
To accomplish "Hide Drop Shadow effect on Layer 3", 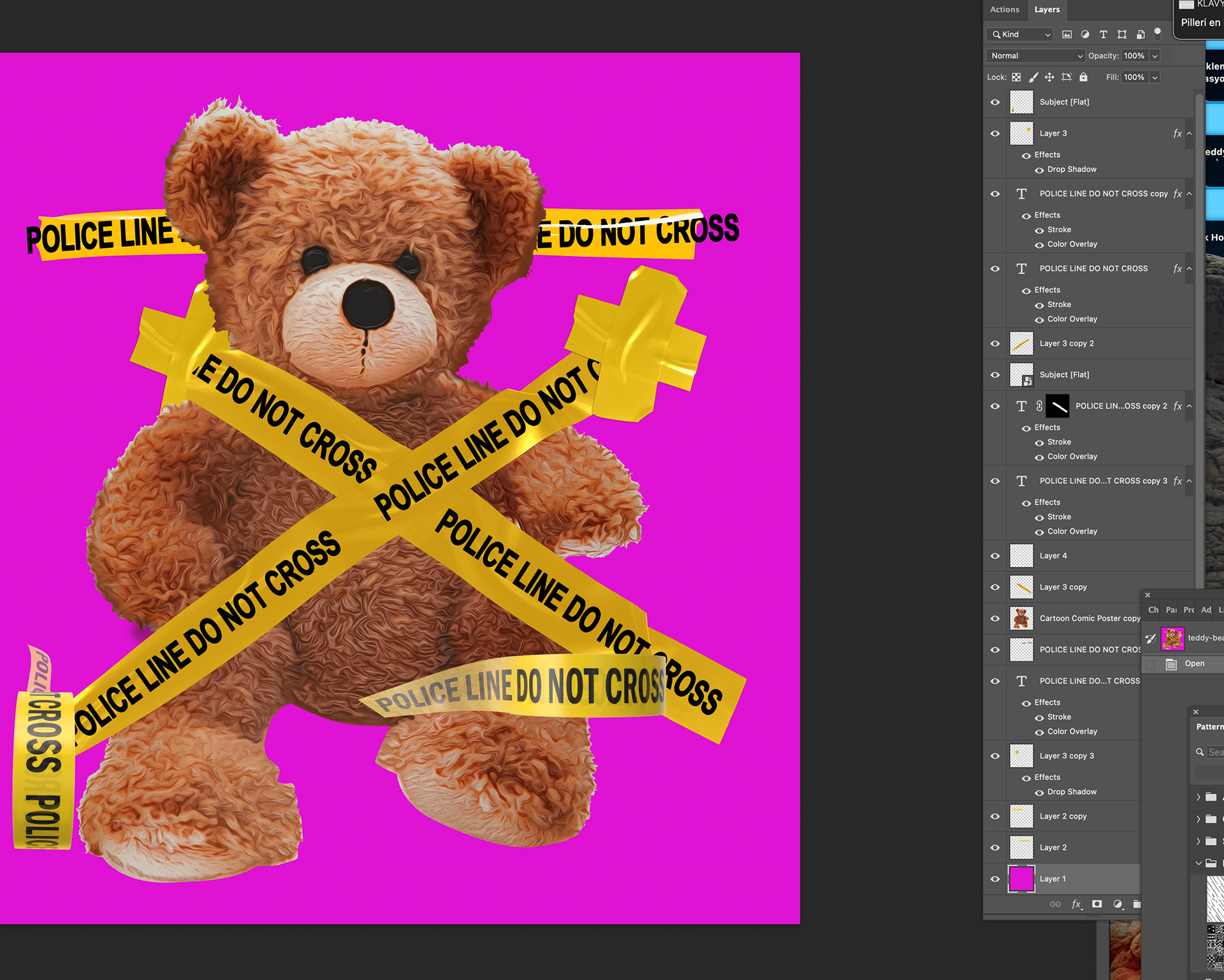I will 1039,170.
